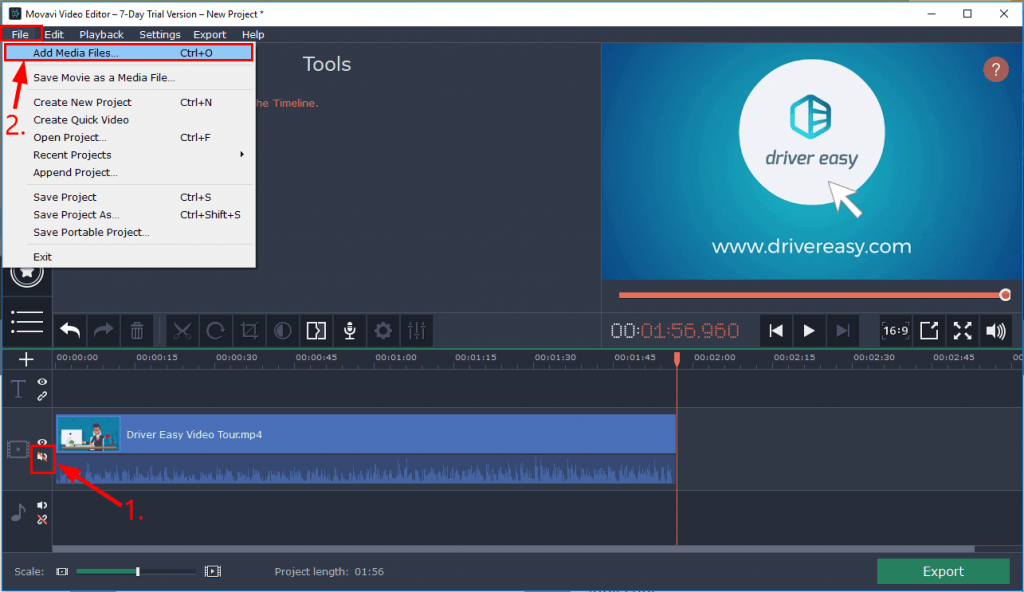Click the preview progress slider handle
This screenshot has width=1024, height=592.
tap(1005, 295)
